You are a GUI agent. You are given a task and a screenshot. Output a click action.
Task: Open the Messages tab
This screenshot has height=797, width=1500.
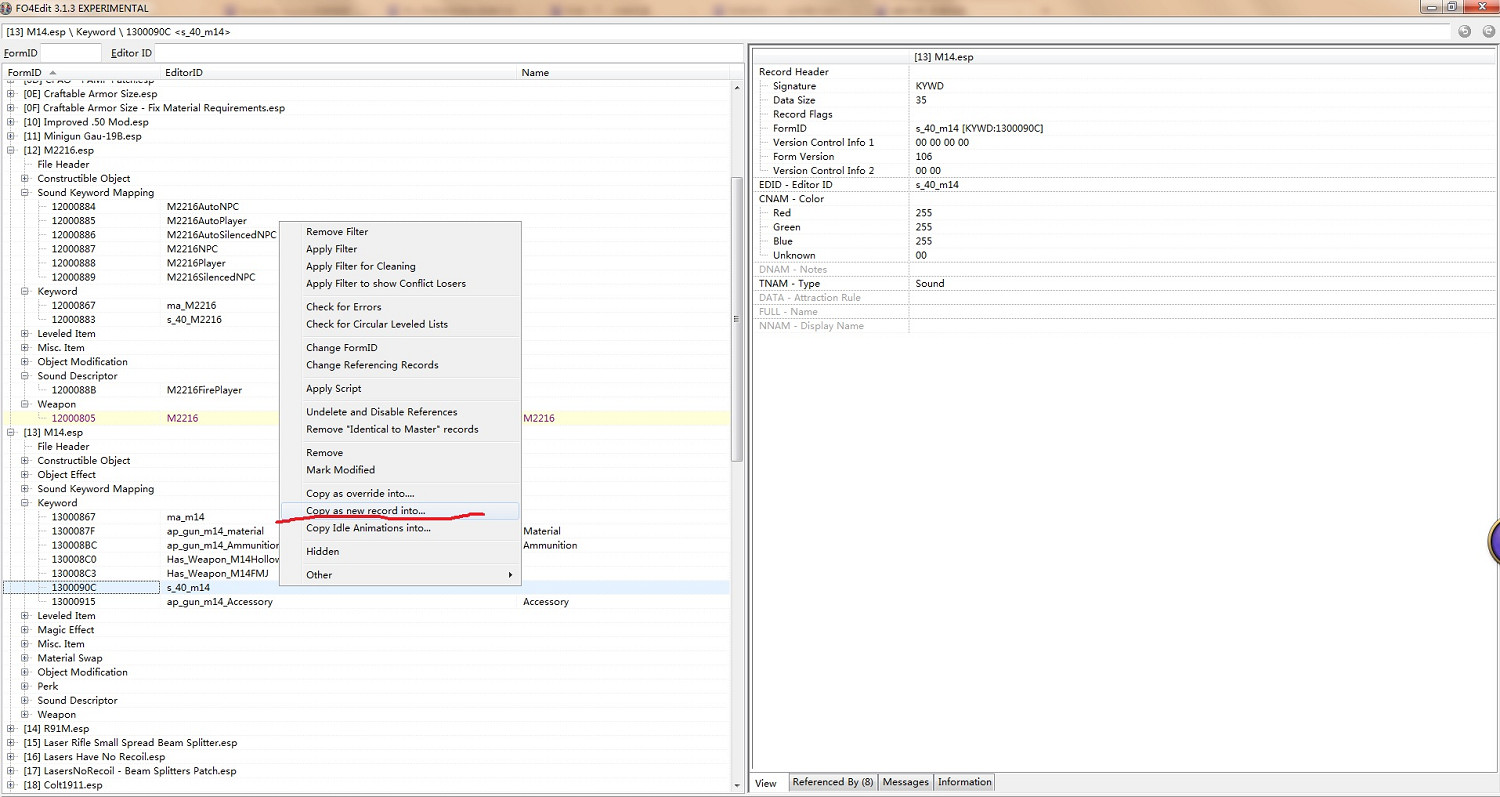905,782
